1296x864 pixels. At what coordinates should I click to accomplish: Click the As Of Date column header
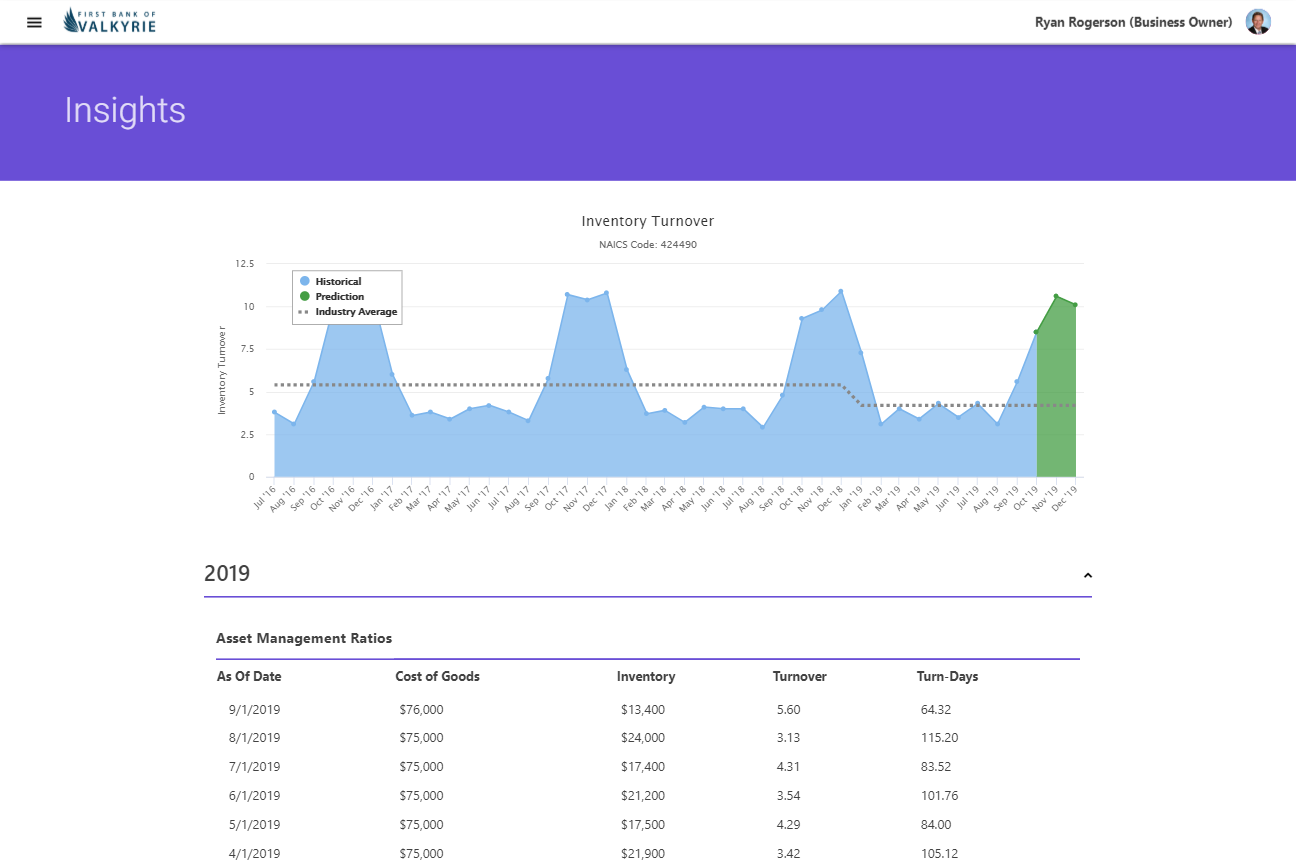249,676
